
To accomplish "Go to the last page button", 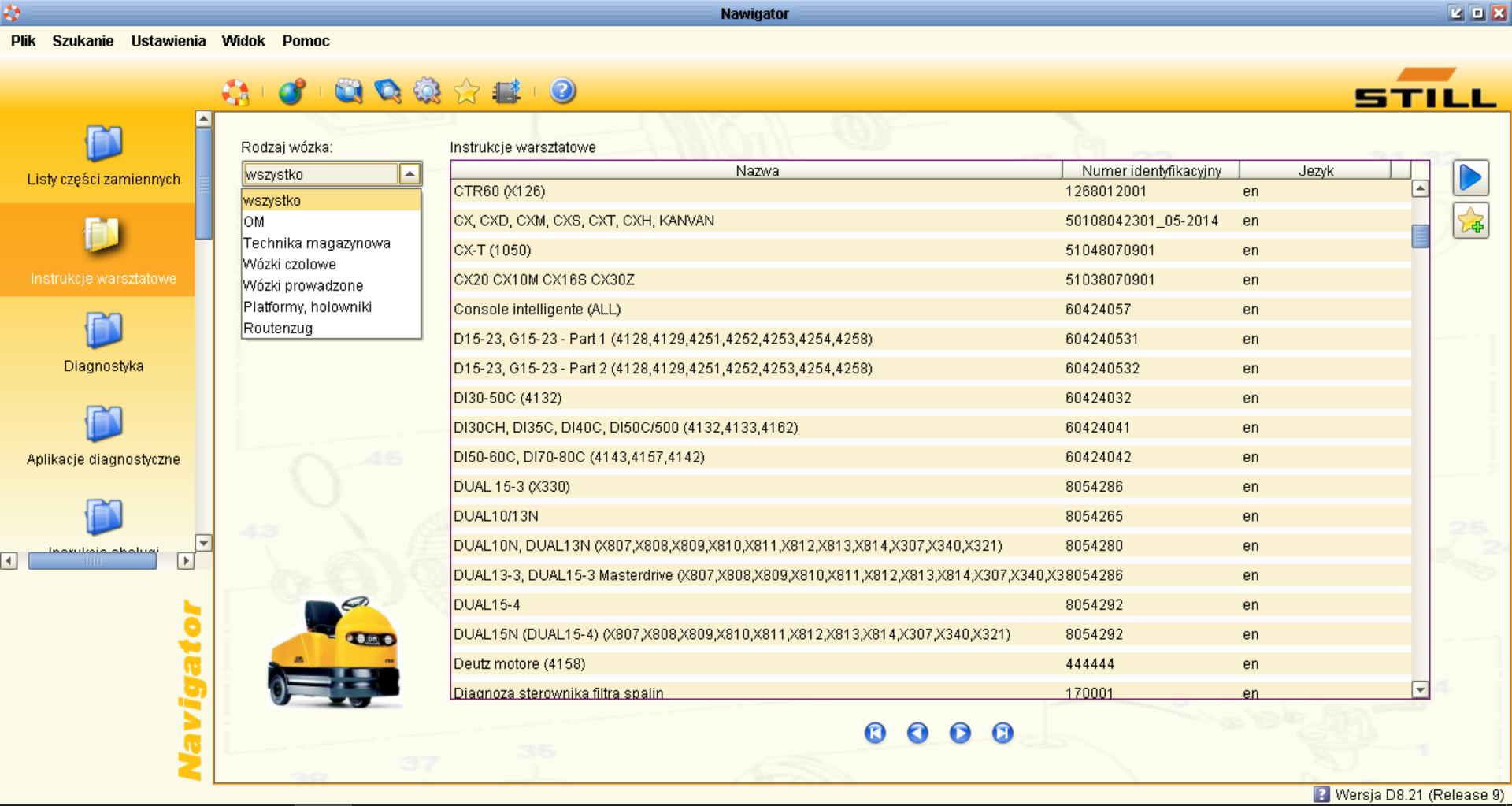I will (1002, 733).
